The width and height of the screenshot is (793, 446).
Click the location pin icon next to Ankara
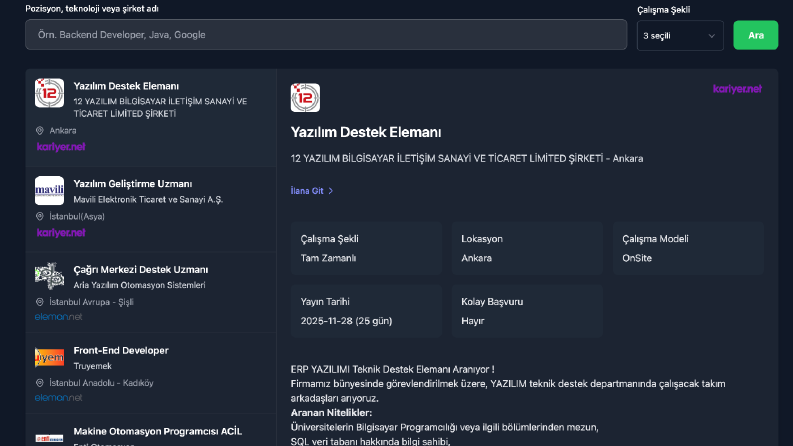pos(39,130)
